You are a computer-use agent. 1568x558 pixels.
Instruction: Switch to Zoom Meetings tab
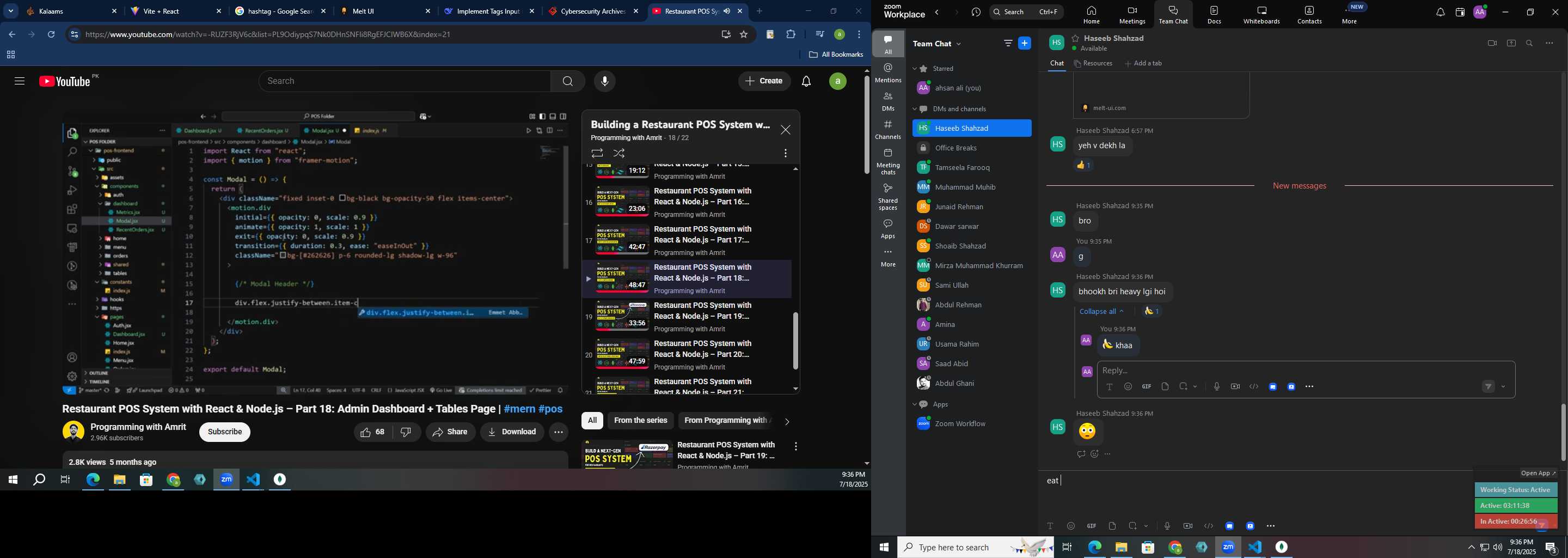tap(1132, 15)
